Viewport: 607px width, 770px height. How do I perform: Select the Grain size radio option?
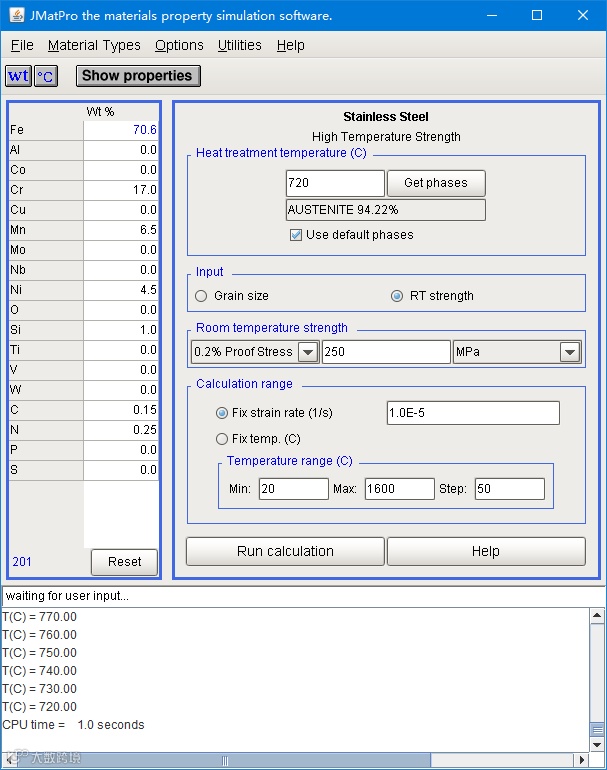click(x=201, y=296)
